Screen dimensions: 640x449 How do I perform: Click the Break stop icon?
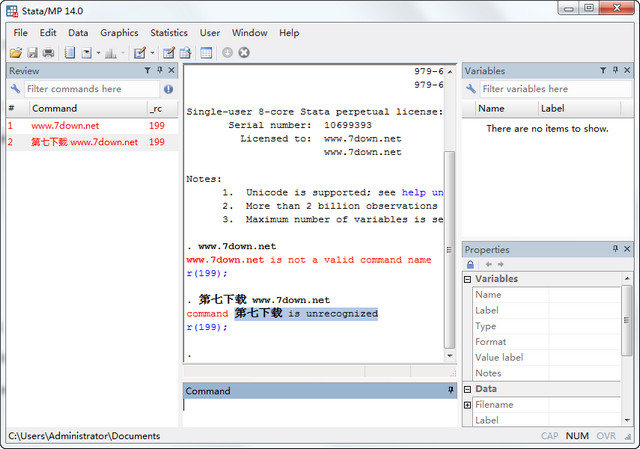(244, 53)
